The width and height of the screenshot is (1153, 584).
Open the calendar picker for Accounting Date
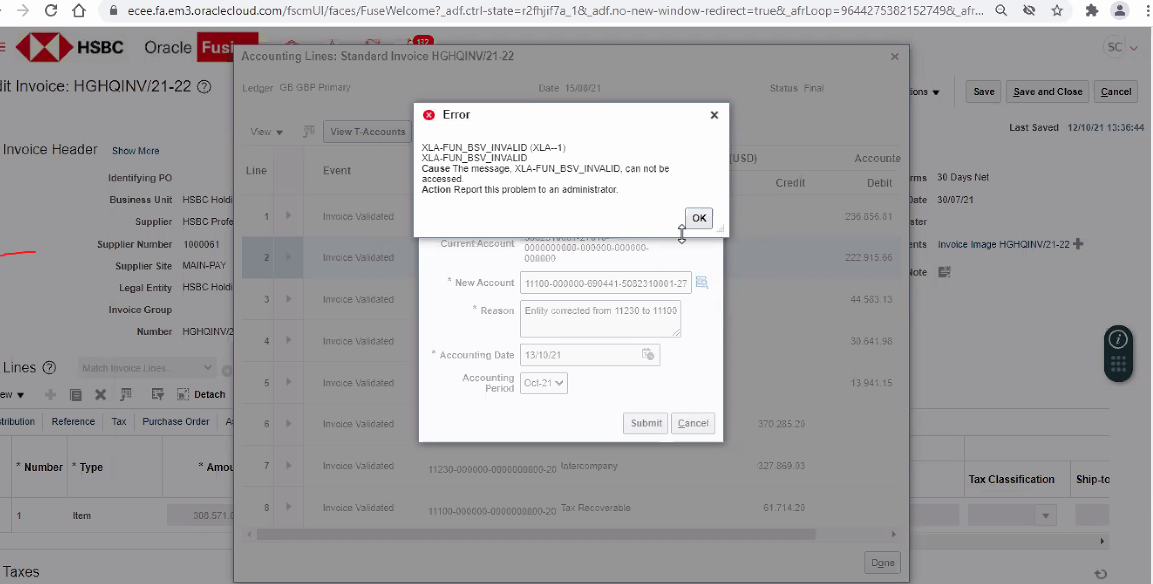(x=648, y=355)
